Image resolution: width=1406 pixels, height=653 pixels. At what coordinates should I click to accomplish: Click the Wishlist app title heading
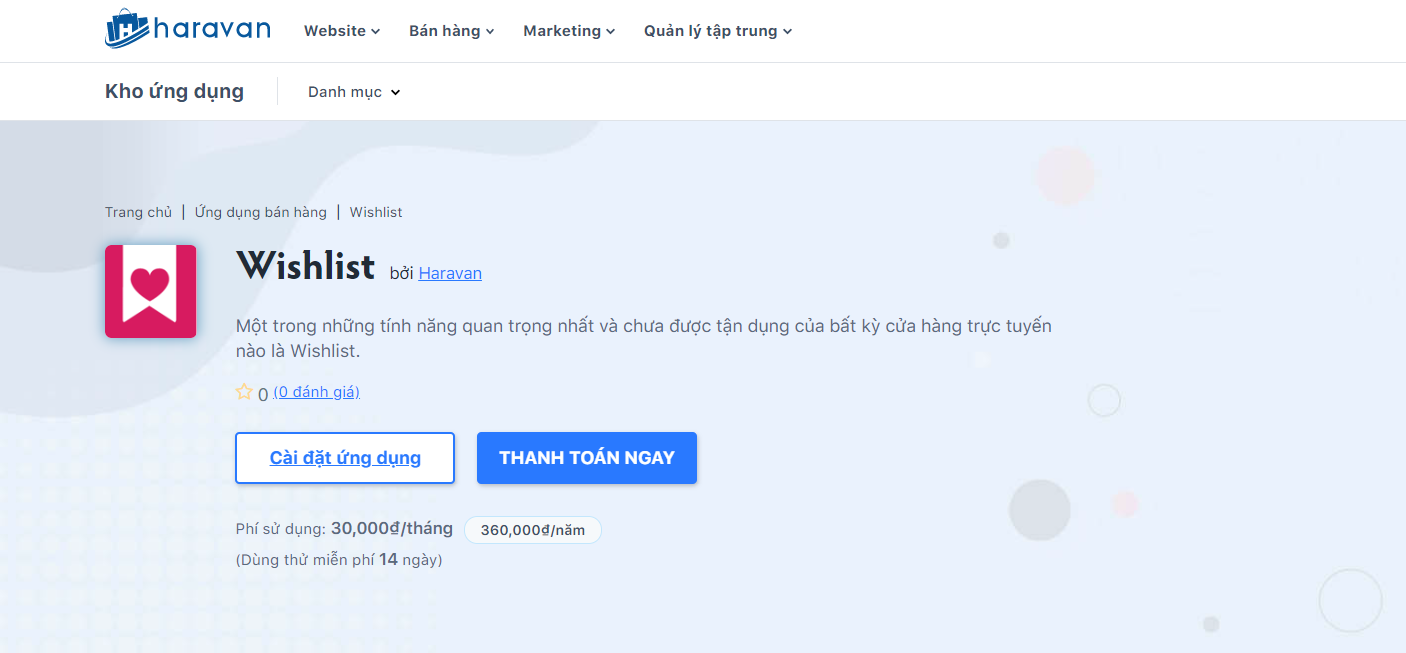click(305, 265)
